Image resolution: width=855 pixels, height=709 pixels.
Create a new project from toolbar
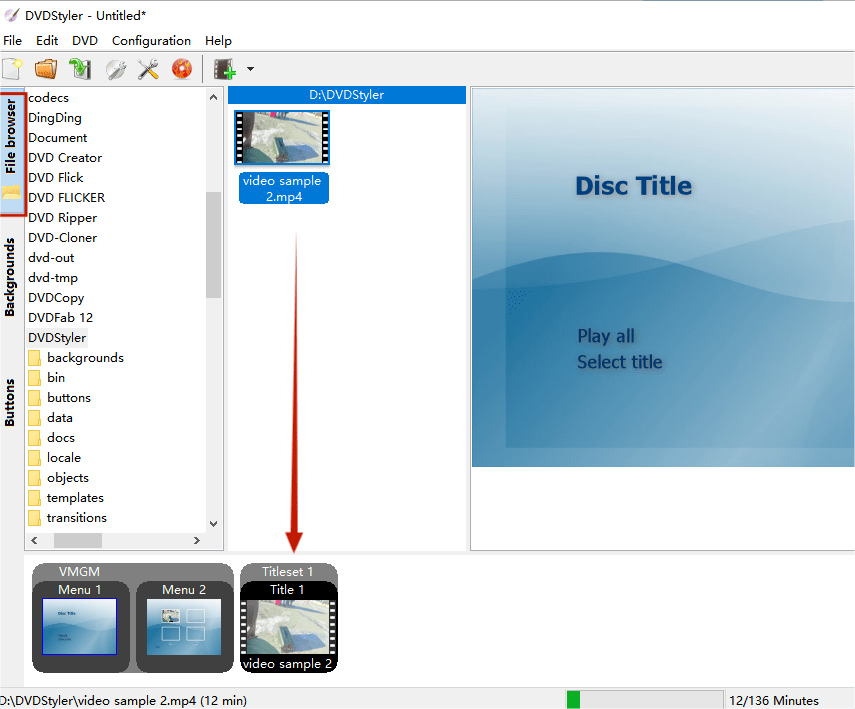(13, 69)
